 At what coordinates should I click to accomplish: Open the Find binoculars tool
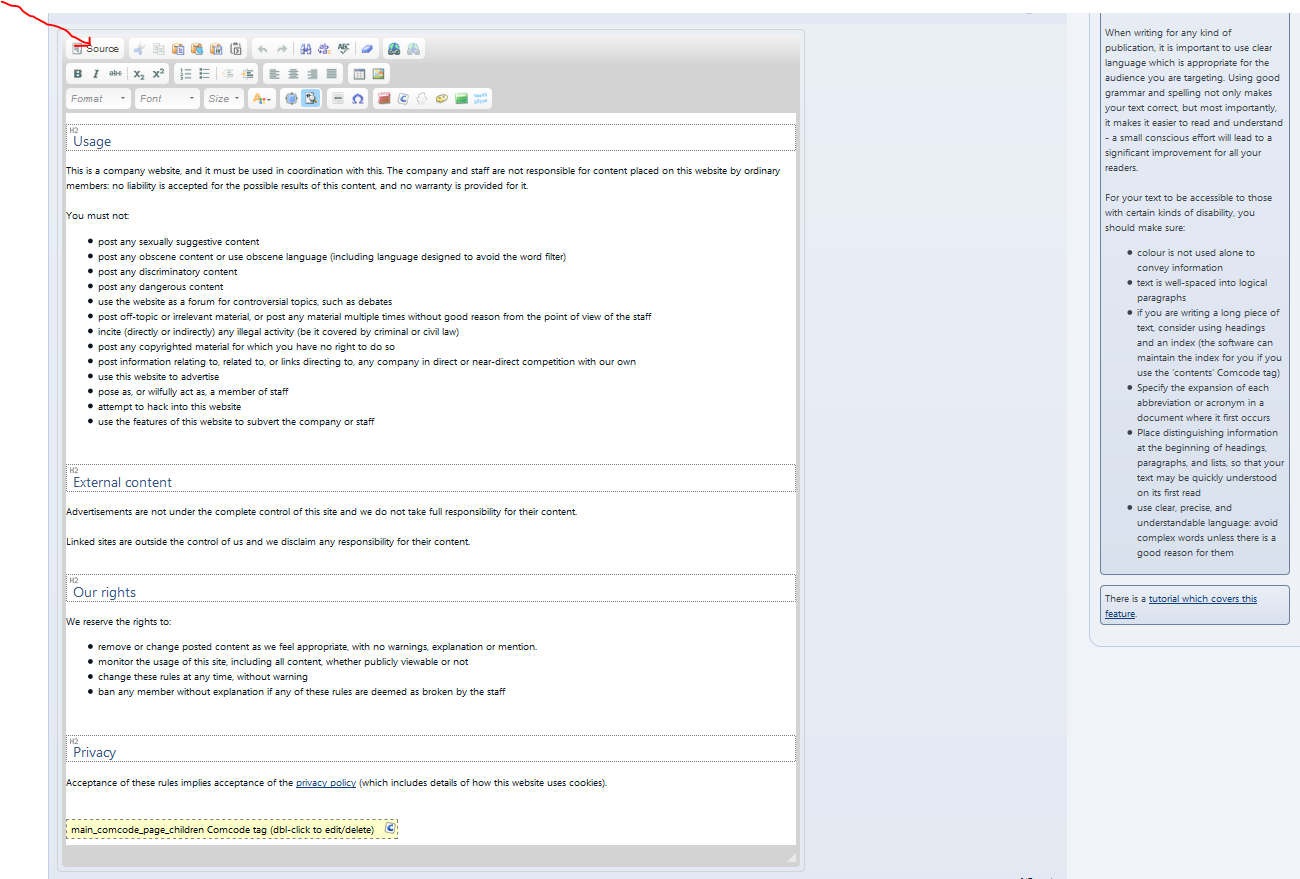[306, 49]
